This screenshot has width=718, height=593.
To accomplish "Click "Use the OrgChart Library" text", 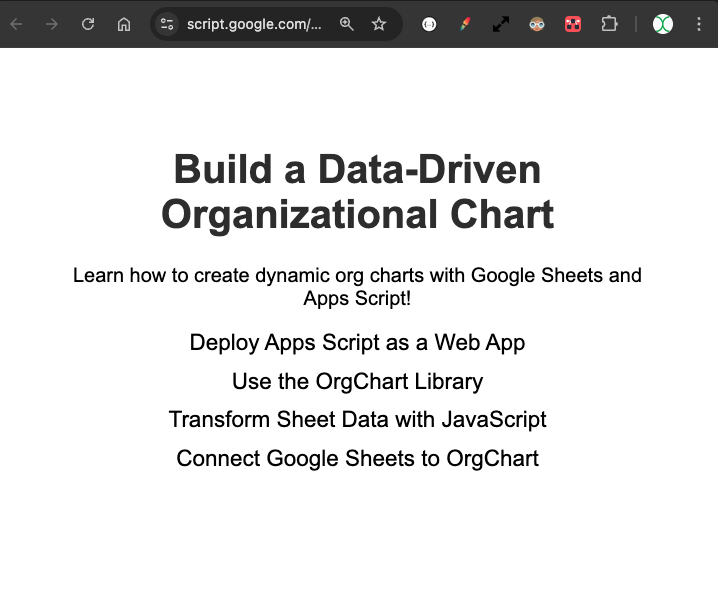I will tap(357, 381).
